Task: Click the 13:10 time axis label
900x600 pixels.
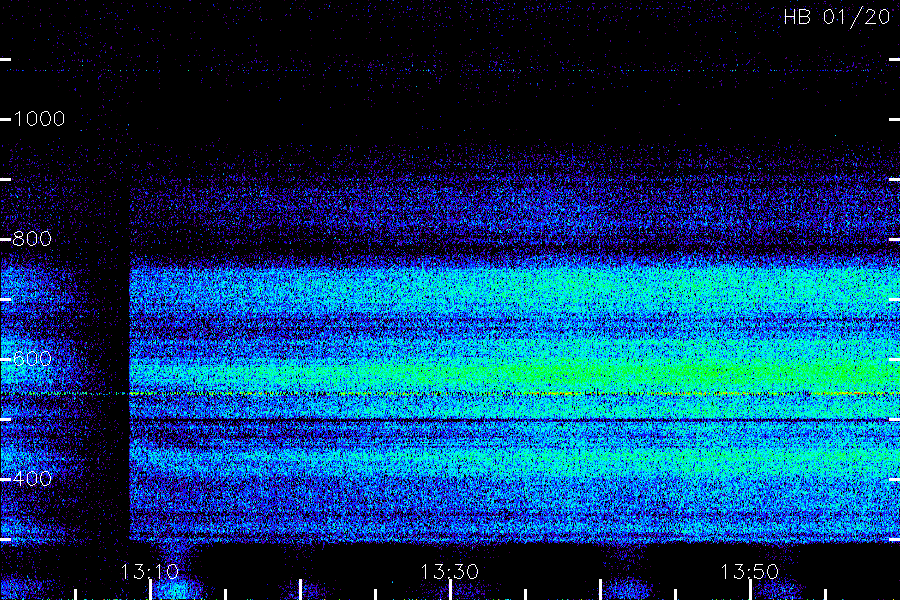Action: pos(150,572)
